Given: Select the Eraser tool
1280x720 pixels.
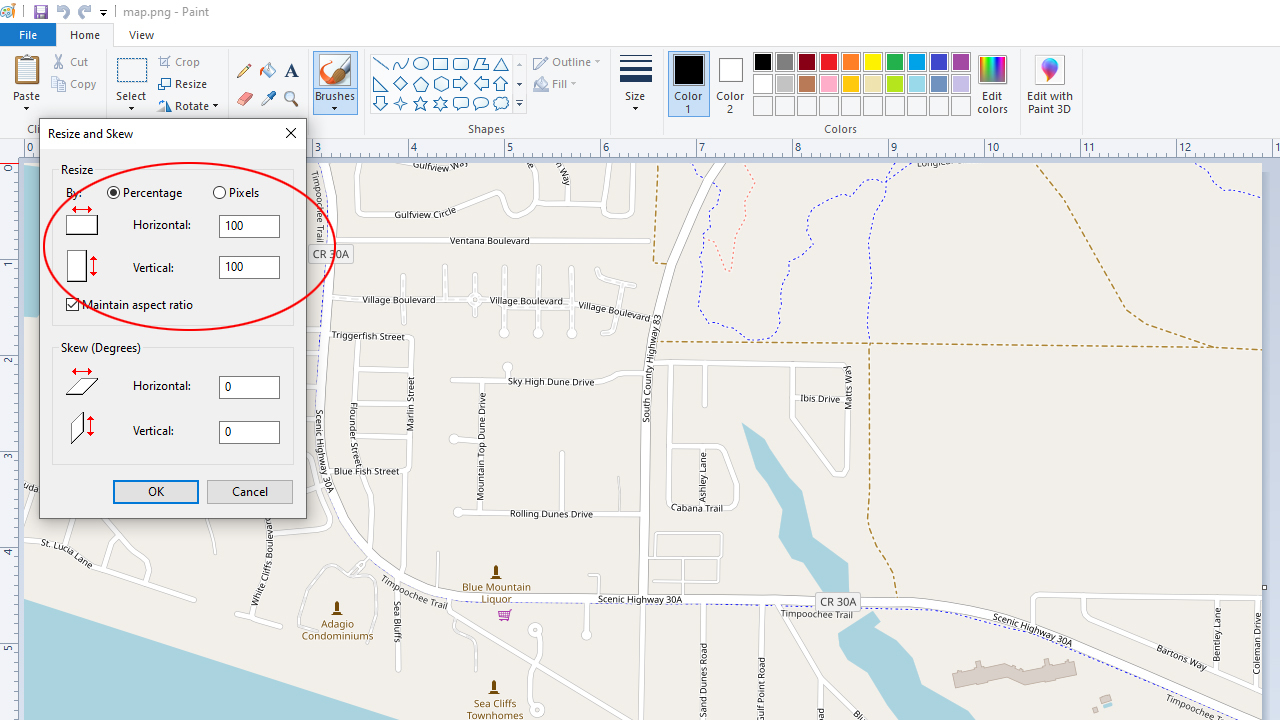Looking at the screenshot, I should [x=244, y=98].
